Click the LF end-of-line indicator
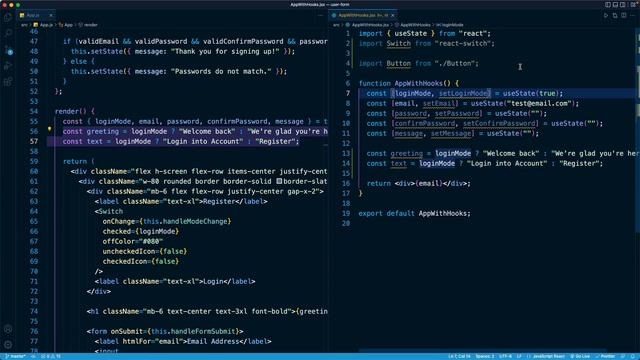The height and width of the screenshot is (360, 640). tap(519, 356)
